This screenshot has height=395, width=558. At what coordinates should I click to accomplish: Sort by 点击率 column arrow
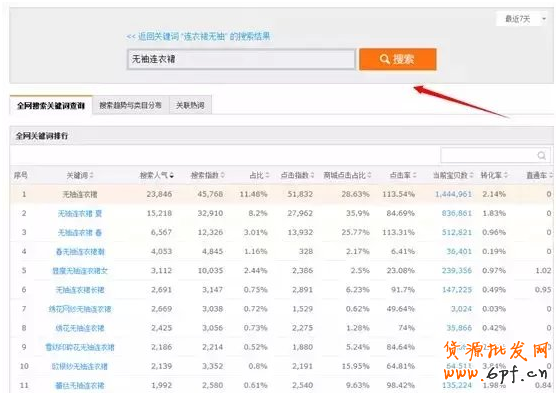[415, 175]
